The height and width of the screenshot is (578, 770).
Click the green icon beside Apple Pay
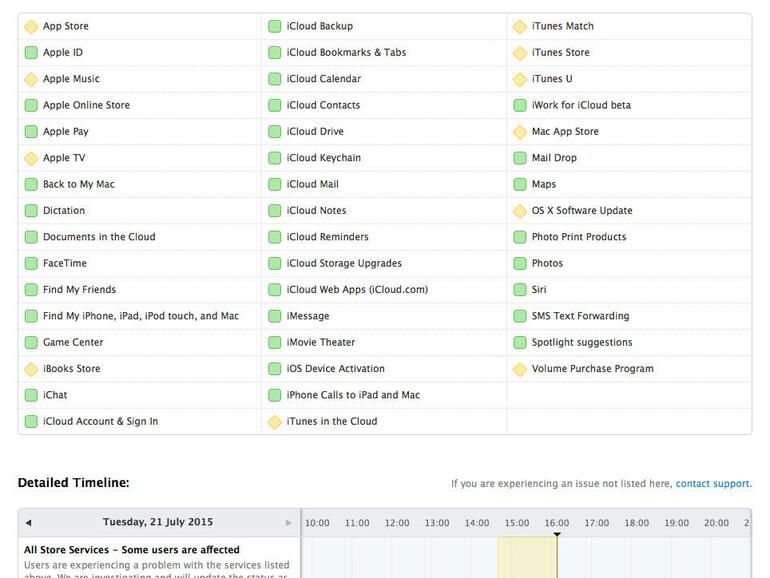(x=31, y=132)
